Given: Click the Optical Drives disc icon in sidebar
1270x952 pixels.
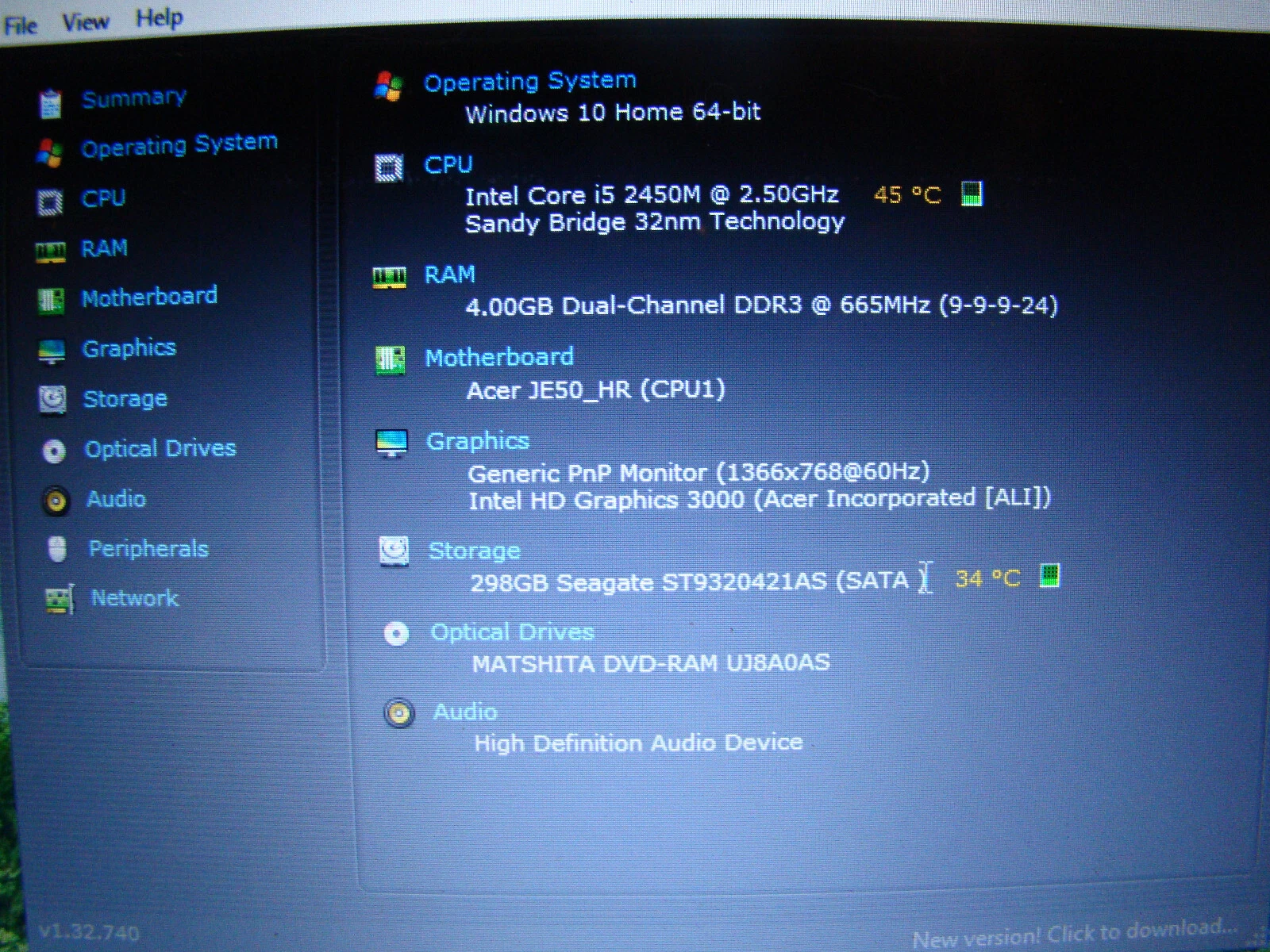Looking at the screenshot, I should [54, 451].
